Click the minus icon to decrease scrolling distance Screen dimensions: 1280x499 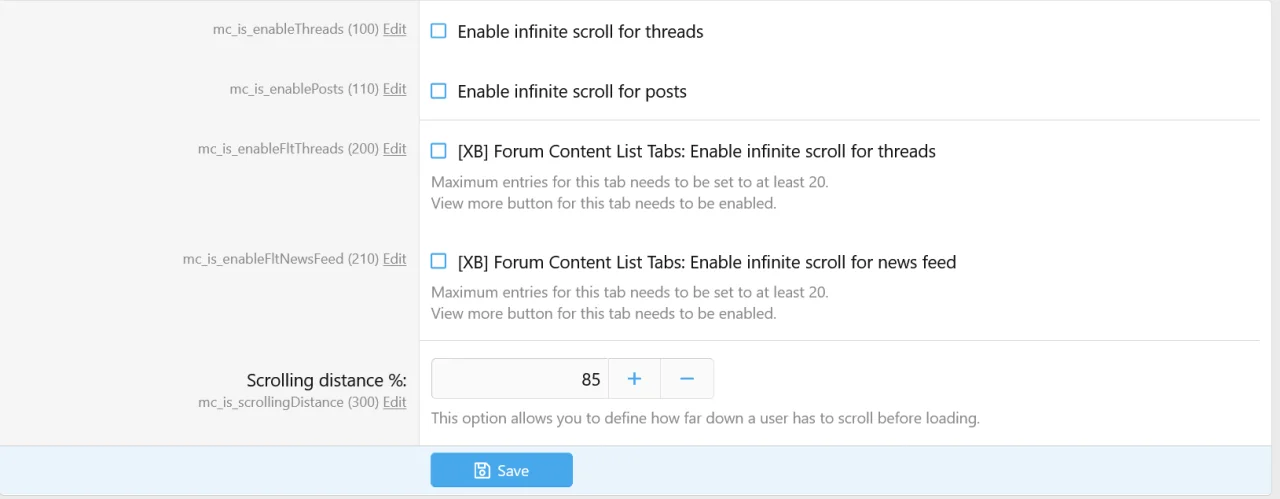click(687, 379)
